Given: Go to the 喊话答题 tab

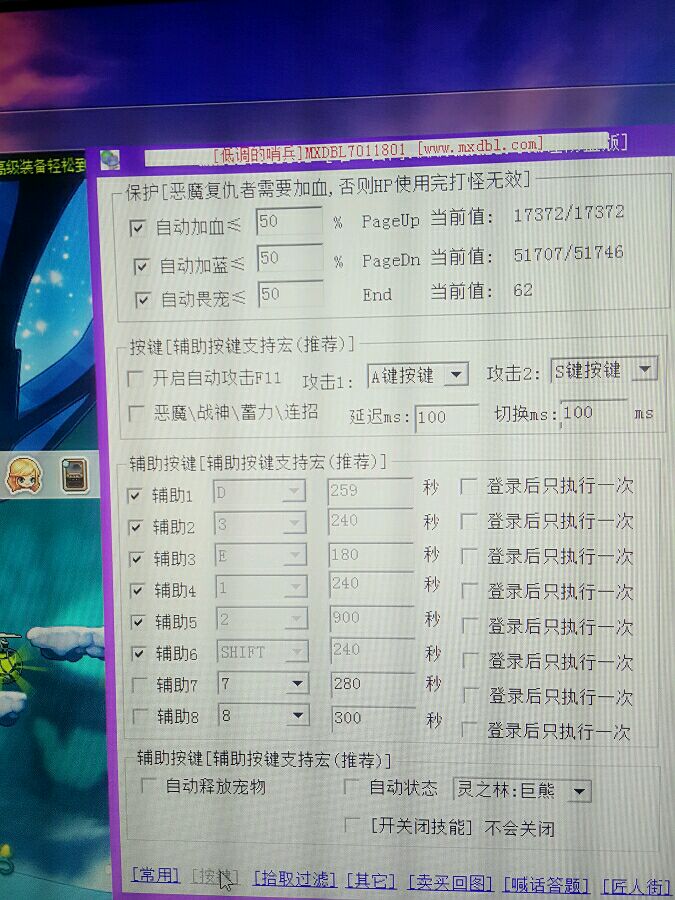Looking at the screenshot, I should coord(546,885).
